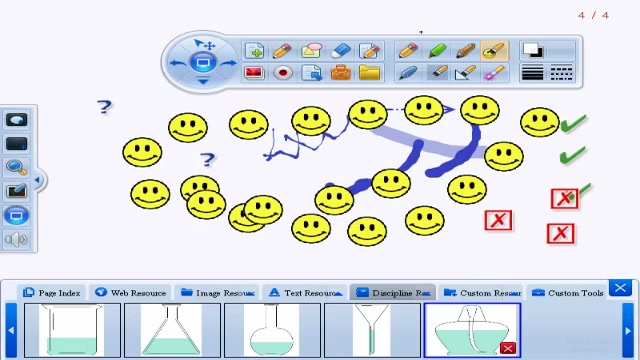Select the conical flask thumbnail
This screenshot has height=360, width=640.
(x=172, y=330)
